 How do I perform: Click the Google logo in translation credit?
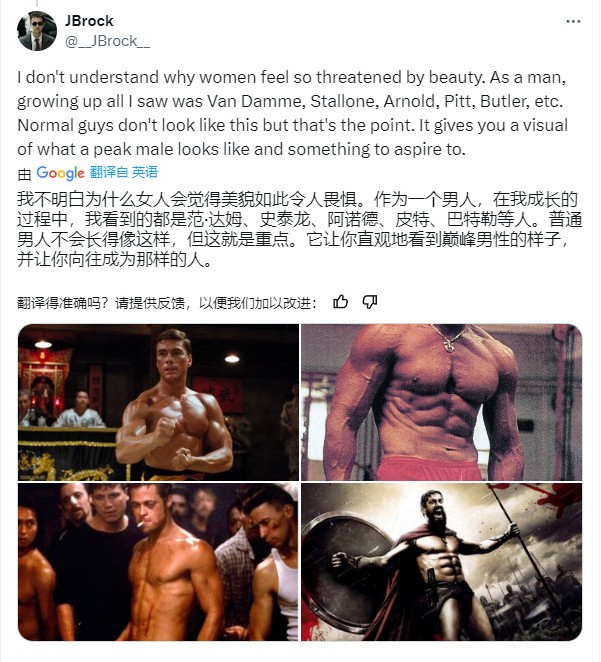60,173
